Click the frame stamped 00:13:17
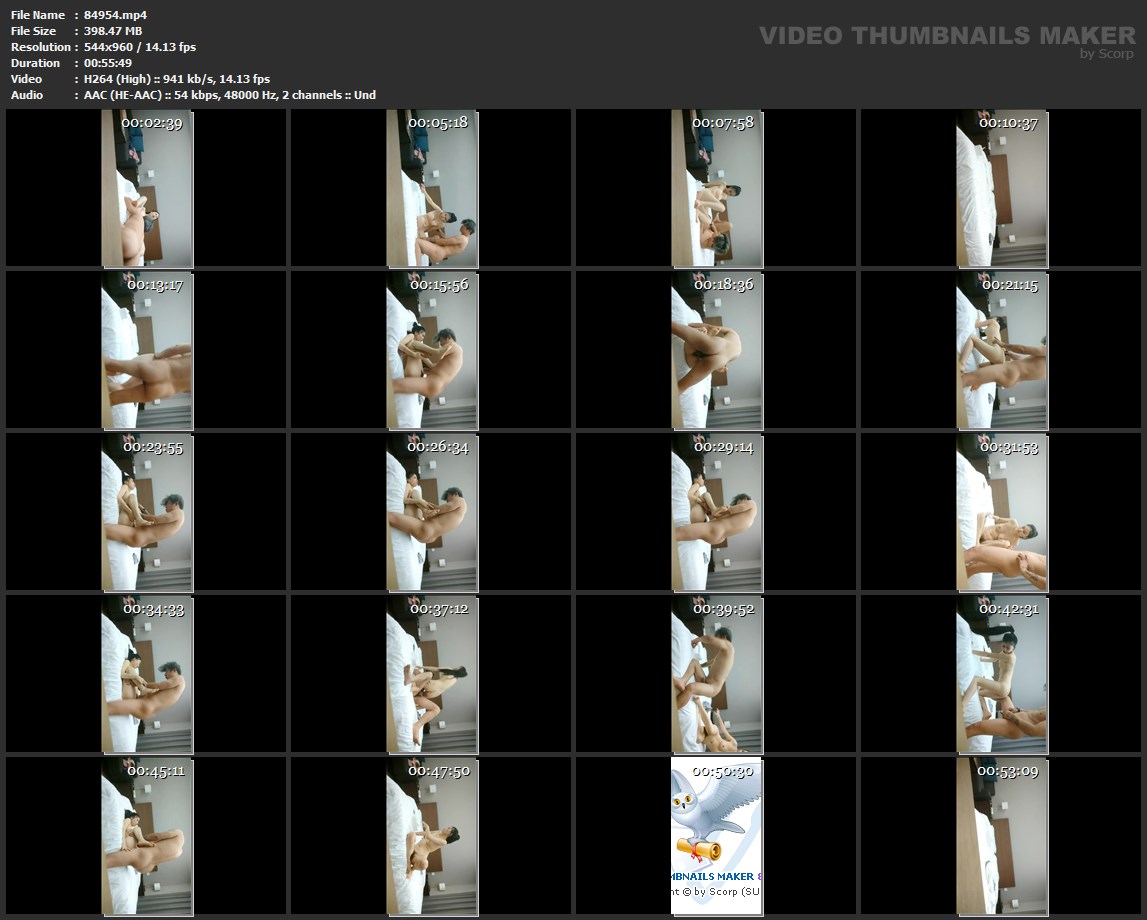 pos(147,350)
